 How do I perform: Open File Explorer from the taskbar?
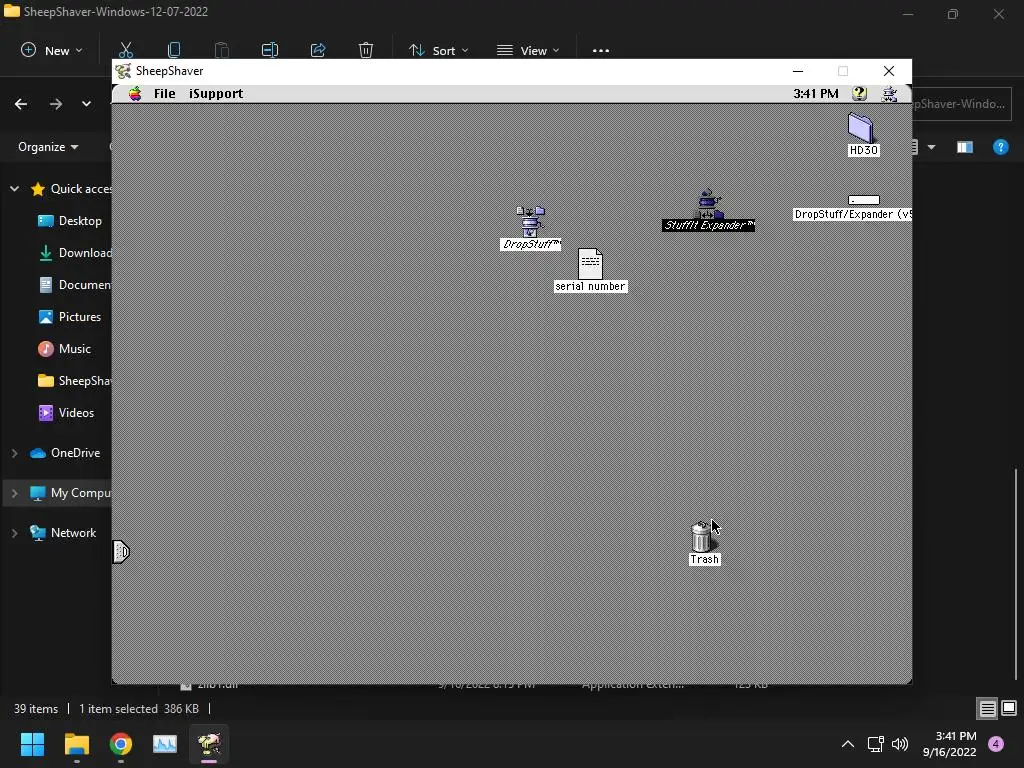pyautogui.click(x=76, y=744)
